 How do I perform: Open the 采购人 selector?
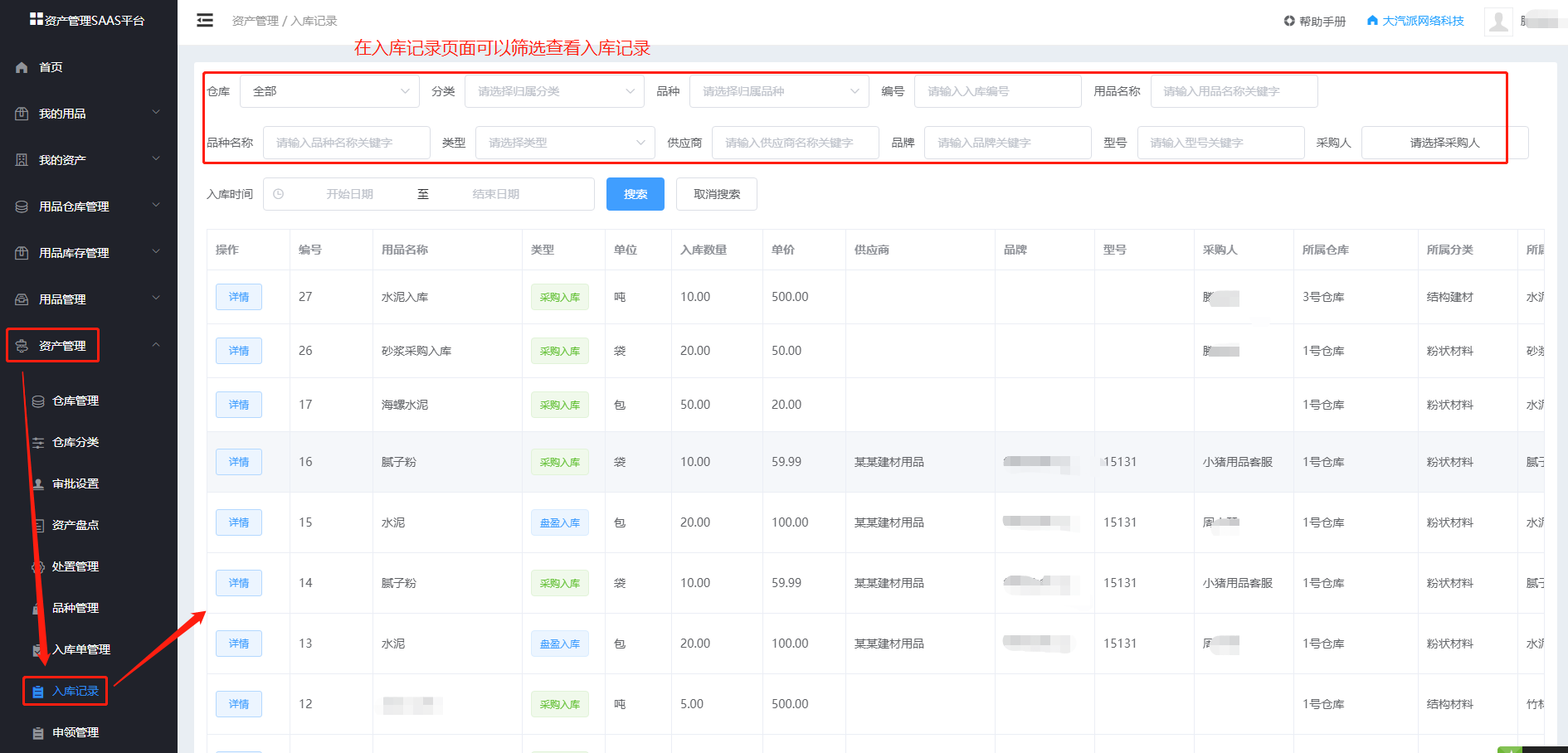(x=1444, y=143)
